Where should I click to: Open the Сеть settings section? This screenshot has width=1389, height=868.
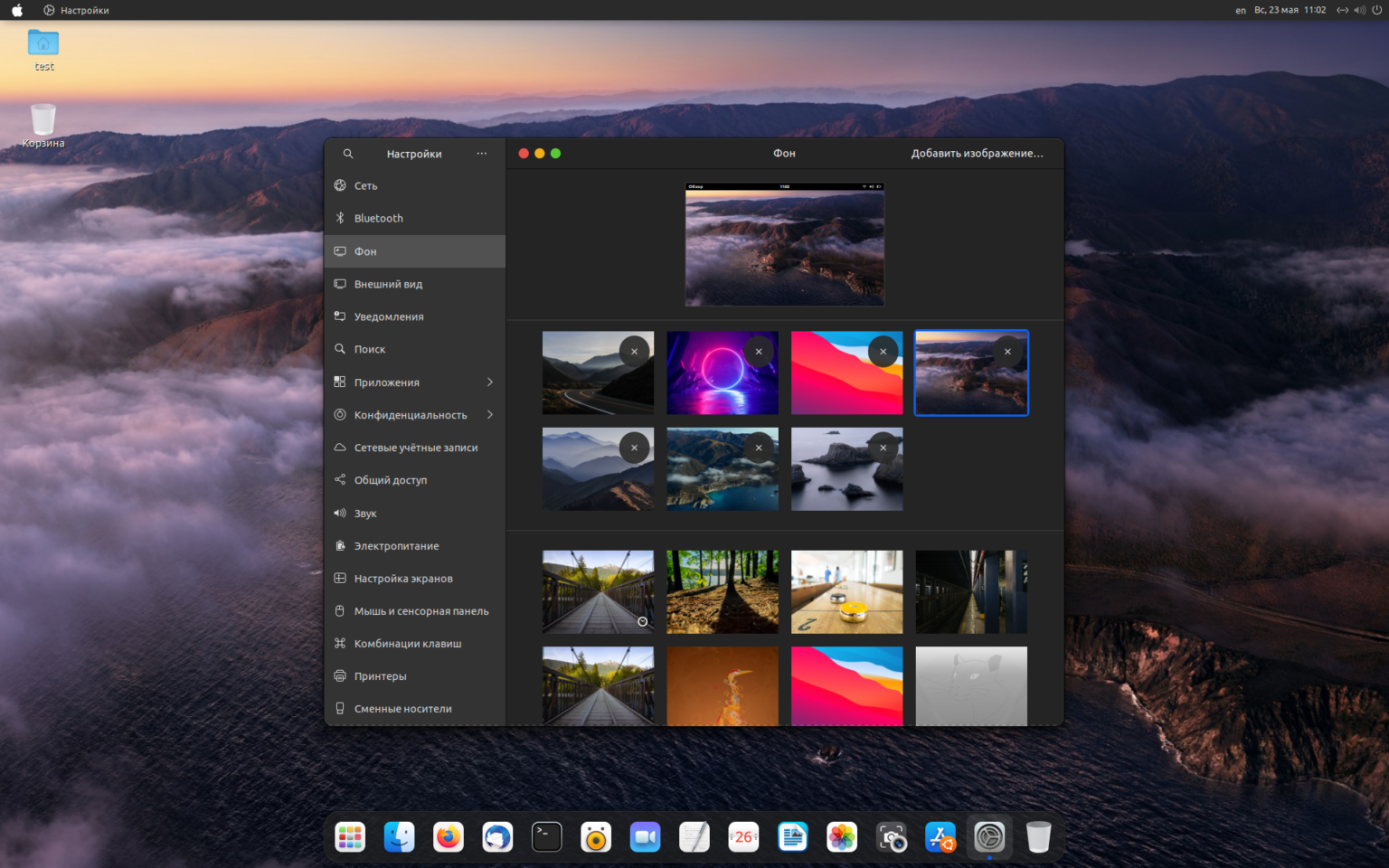[x=415, y=185]
